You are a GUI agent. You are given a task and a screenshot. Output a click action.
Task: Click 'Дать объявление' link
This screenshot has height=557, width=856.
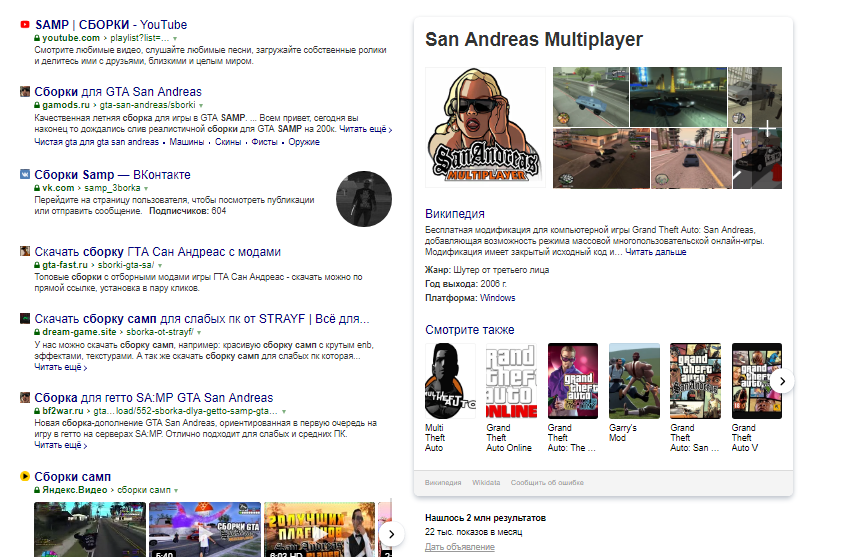pos(460,547)
